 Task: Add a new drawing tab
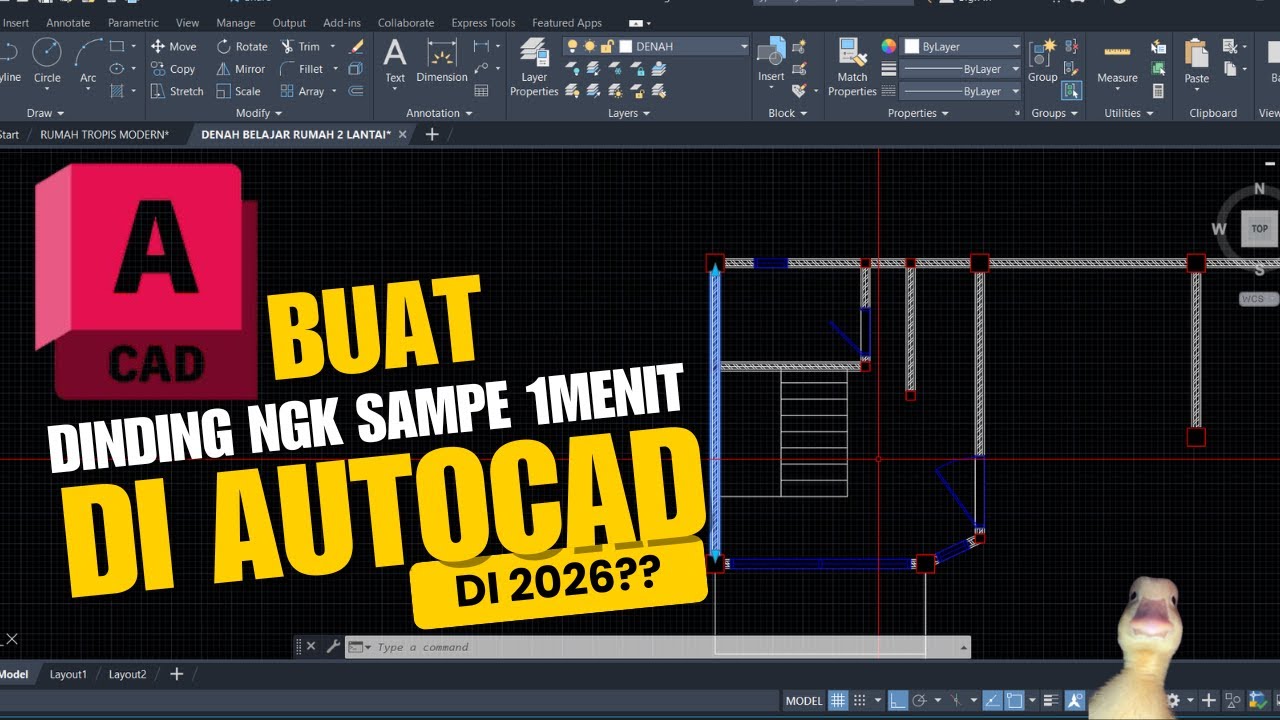coord(432,134)
